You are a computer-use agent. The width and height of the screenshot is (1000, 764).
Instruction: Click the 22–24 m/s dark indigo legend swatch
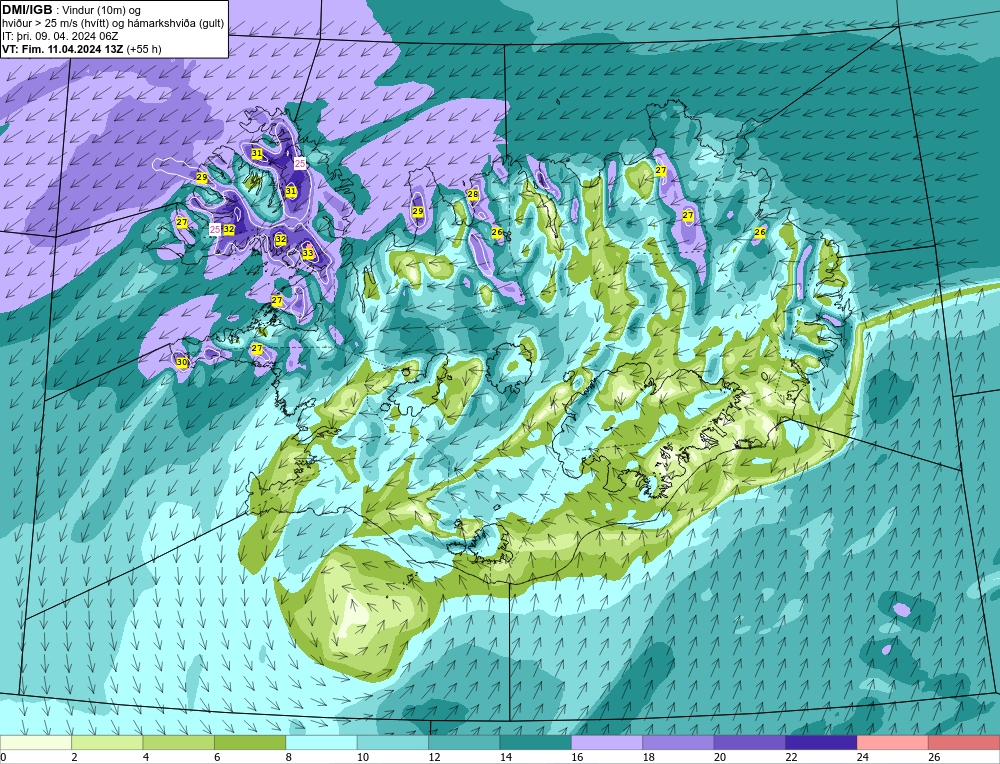(x=821, y=742)
